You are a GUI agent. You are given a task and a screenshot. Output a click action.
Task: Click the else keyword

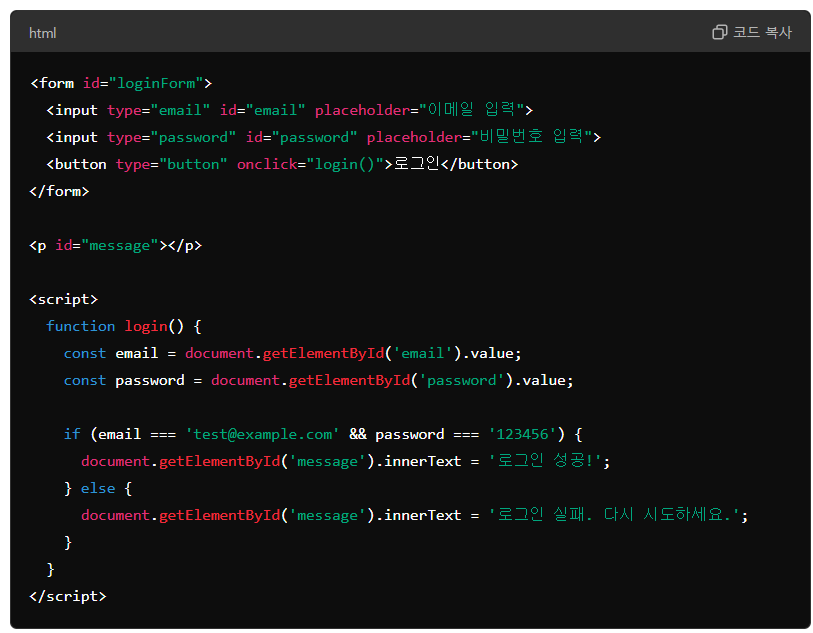pyautogui.click(x=98, y=488)
